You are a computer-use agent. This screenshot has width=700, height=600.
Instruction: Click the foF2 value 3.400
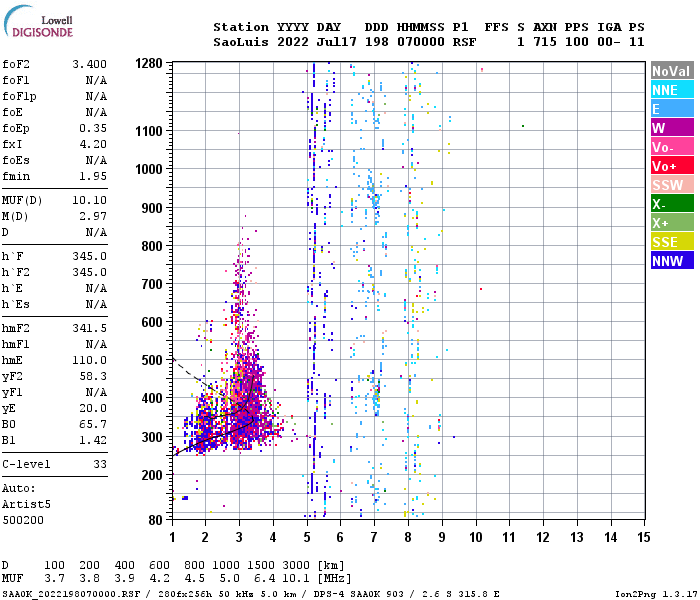pos(90,64)
